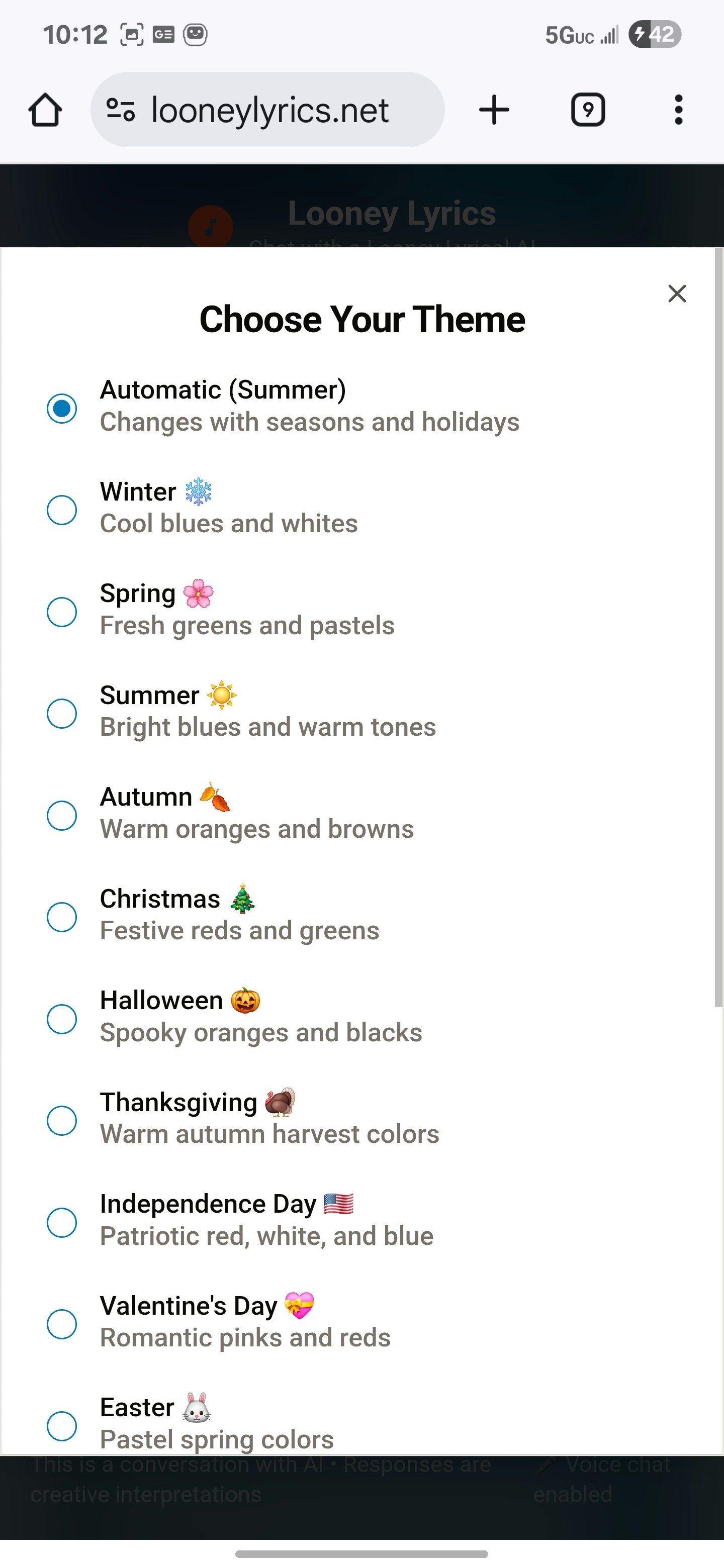Select the Autumn theme radio button
Viewport: 724px width, 1568px height.
(x=61, y=815)
